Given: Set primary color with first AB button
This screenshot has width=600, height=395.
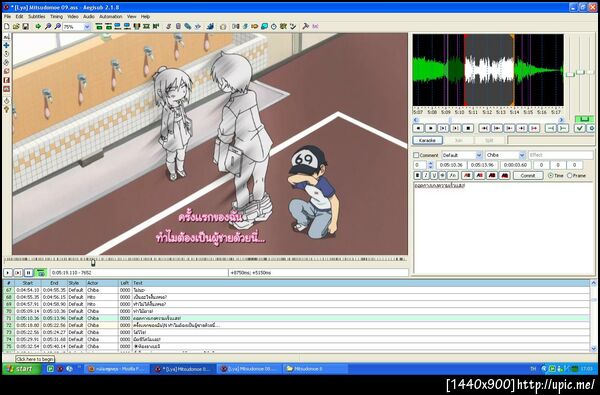Looking at the screenshot, I should coord(467,175).
